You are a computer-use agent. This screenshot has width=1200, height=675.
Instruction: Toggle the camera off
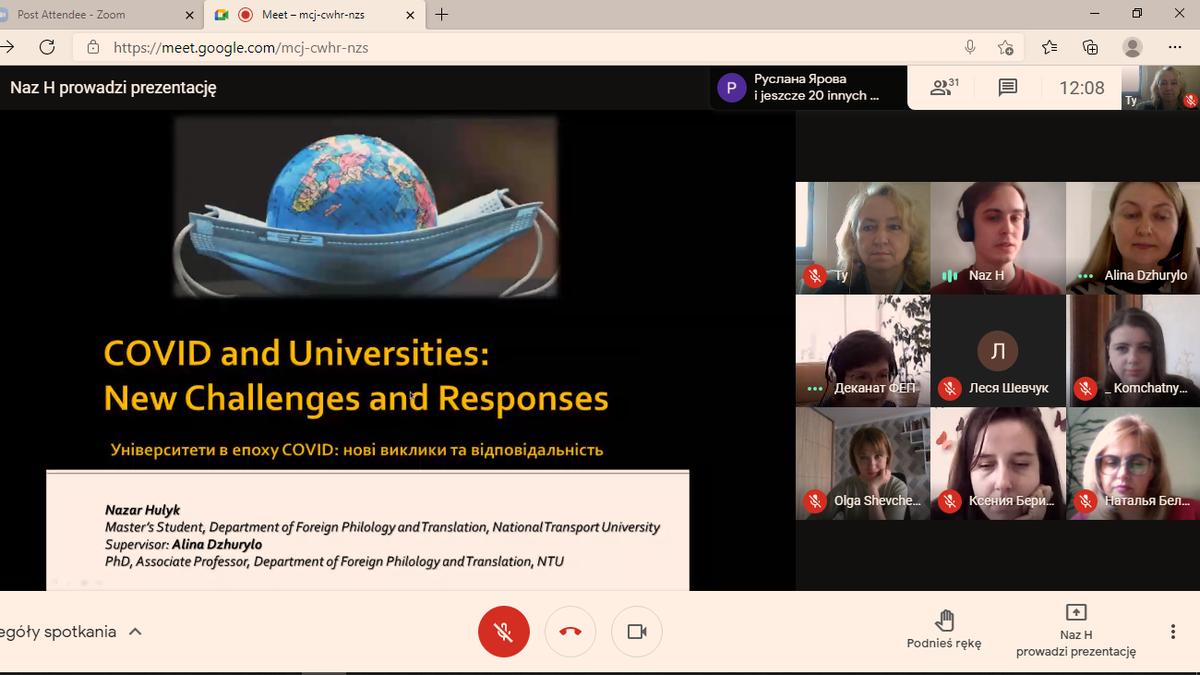pos(636,632)
